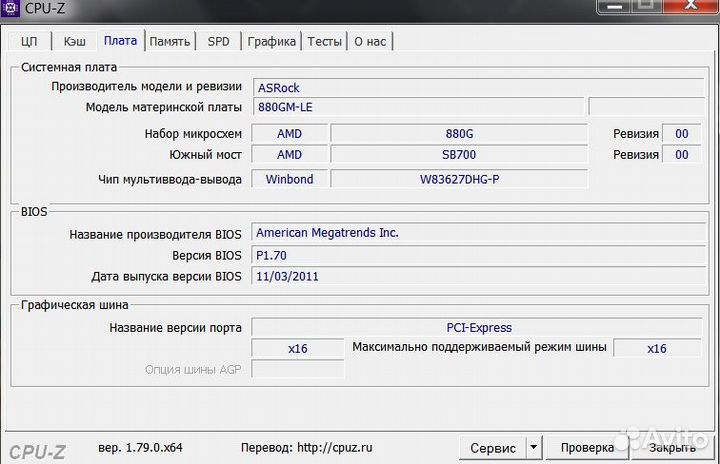The height and width of the screenshot is (464, 720).
Task: Switch to the ЦП tab
Action: tap(29, 41)
